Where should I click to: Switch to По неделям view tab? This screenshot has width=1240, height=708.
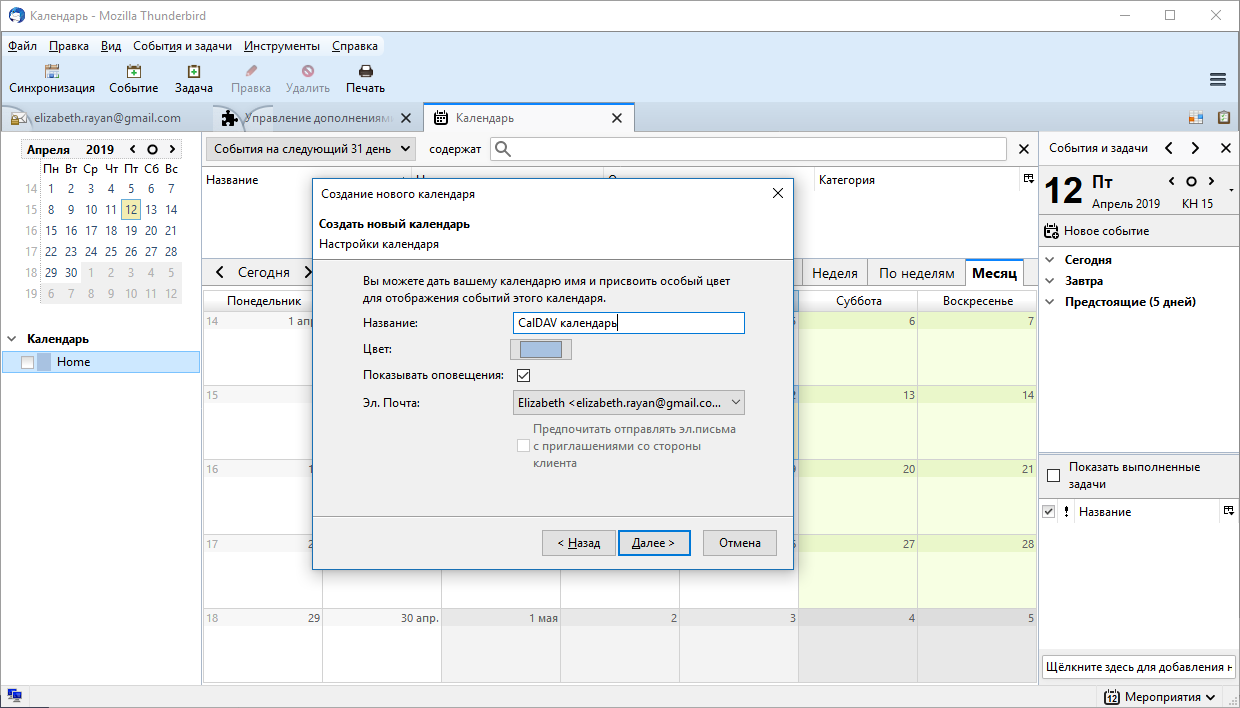coord(916,273)
